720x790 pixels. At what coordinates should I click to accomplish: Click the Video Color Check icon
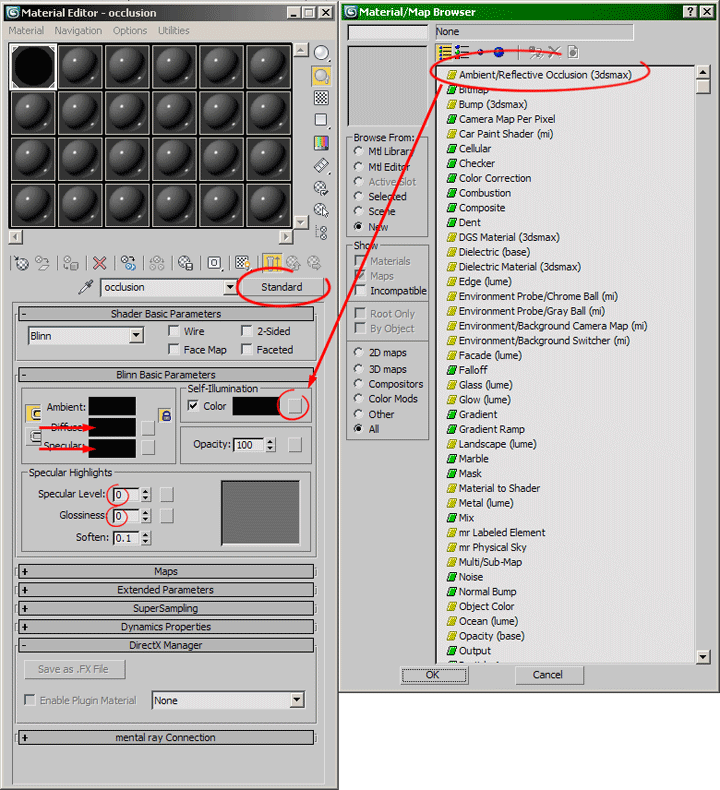(x=321, y=143)
